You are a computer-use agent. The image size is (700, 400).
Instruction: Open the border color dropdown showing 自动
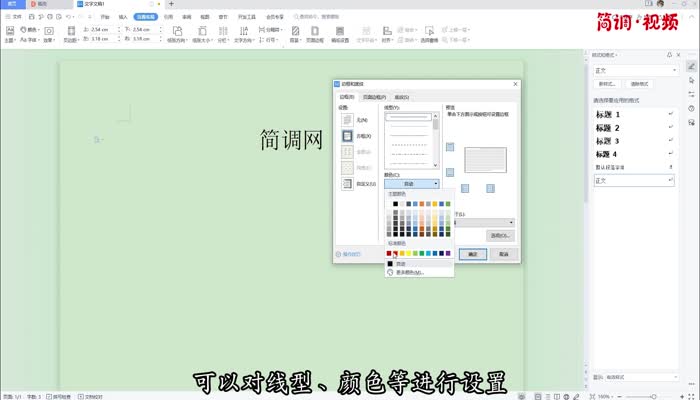click(x=412, y=183)
